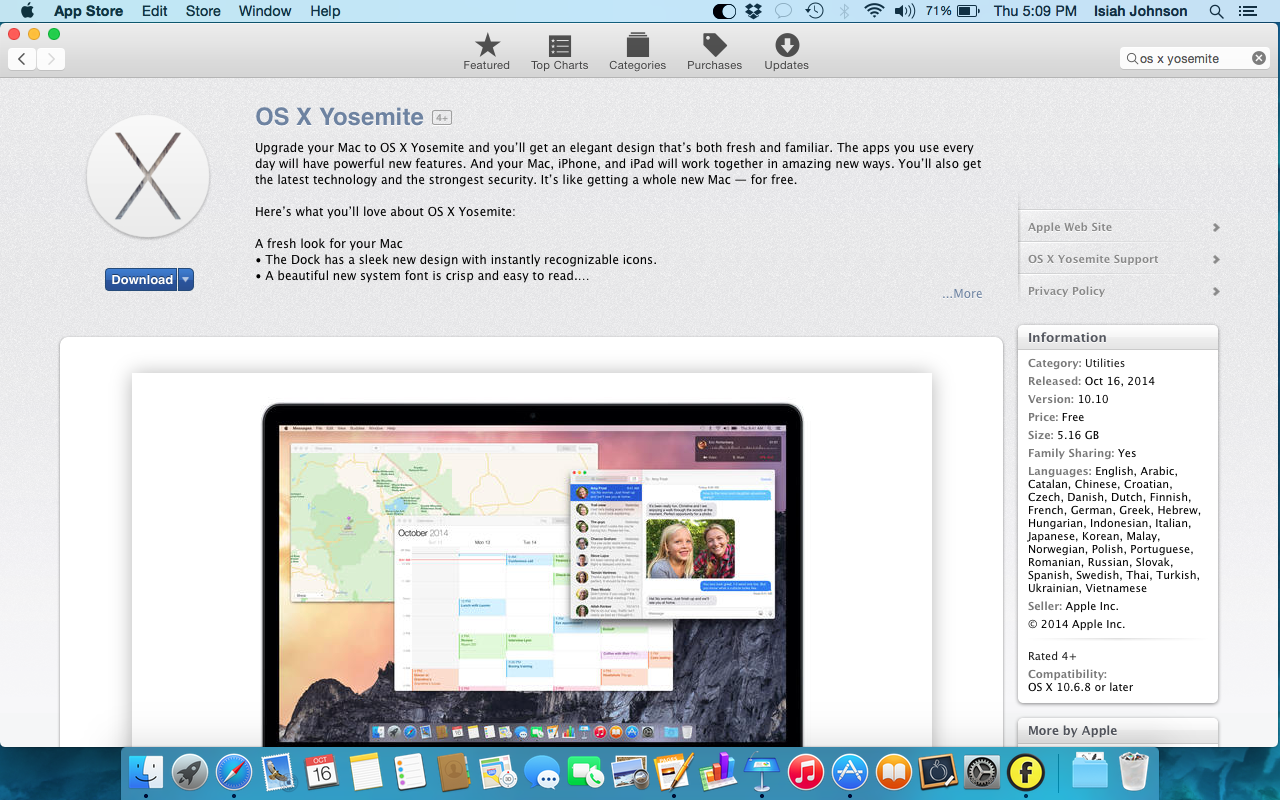Open the Privacy Policy link

pos(1066,291)
